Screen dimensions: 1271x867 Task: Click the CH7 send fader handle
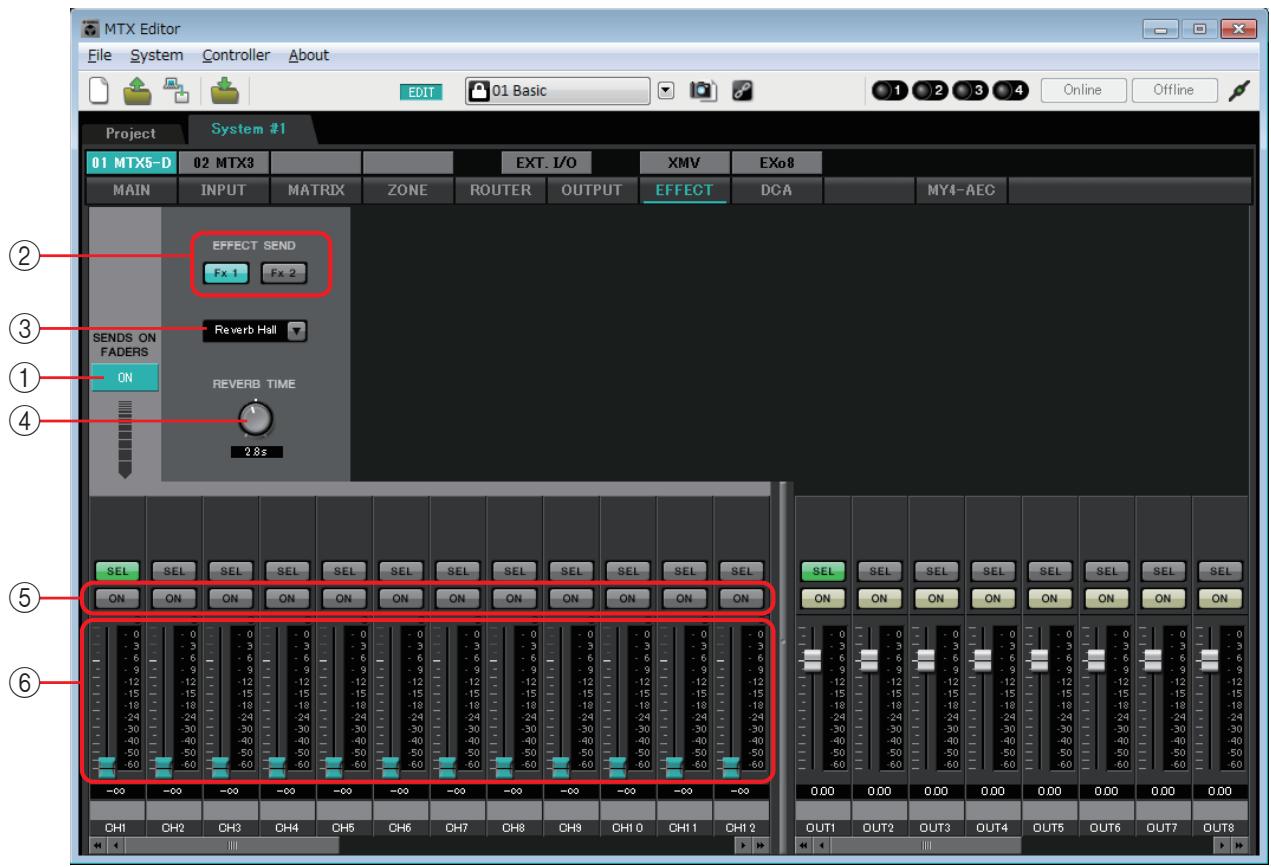click(446, 766)
